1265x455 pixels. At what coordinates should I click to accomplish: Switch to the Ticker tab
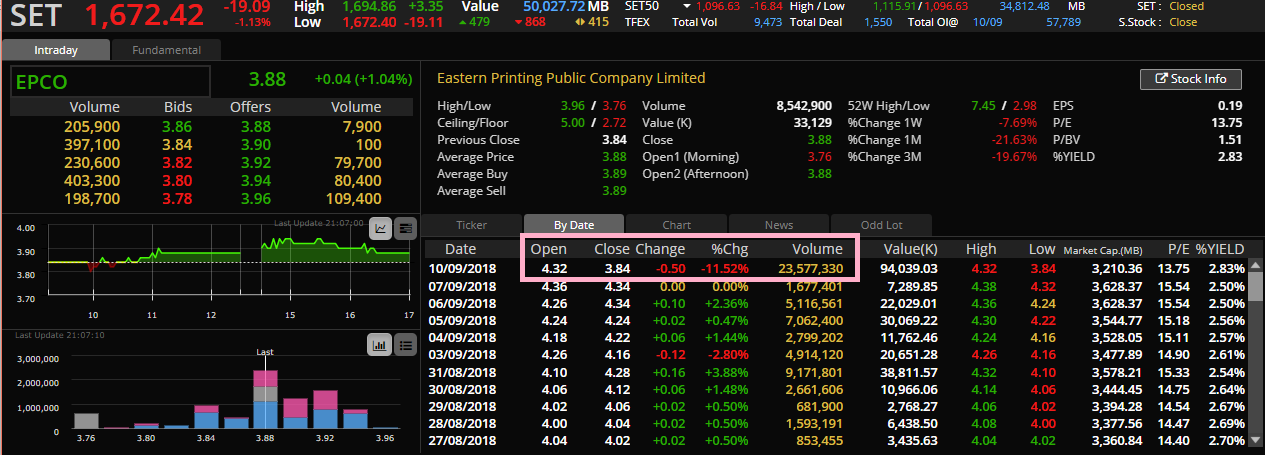(471, 225)
